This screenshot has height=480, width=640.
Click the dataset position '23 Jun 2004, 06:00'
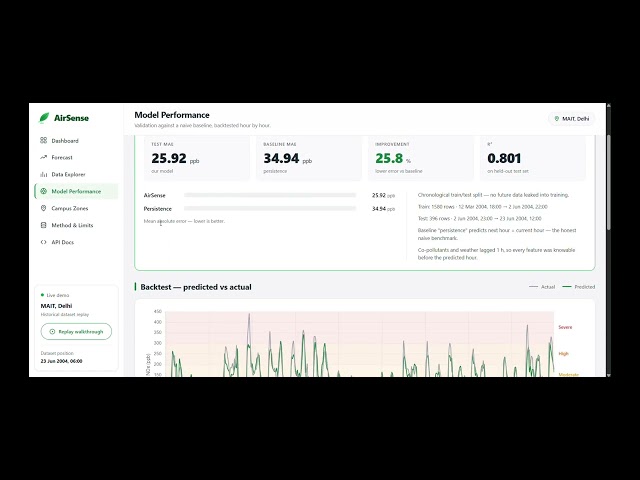click(x=61, y=361)
